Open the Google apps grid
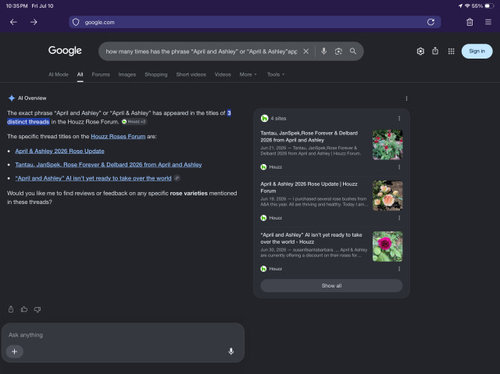500x374 pixels. 451,51
